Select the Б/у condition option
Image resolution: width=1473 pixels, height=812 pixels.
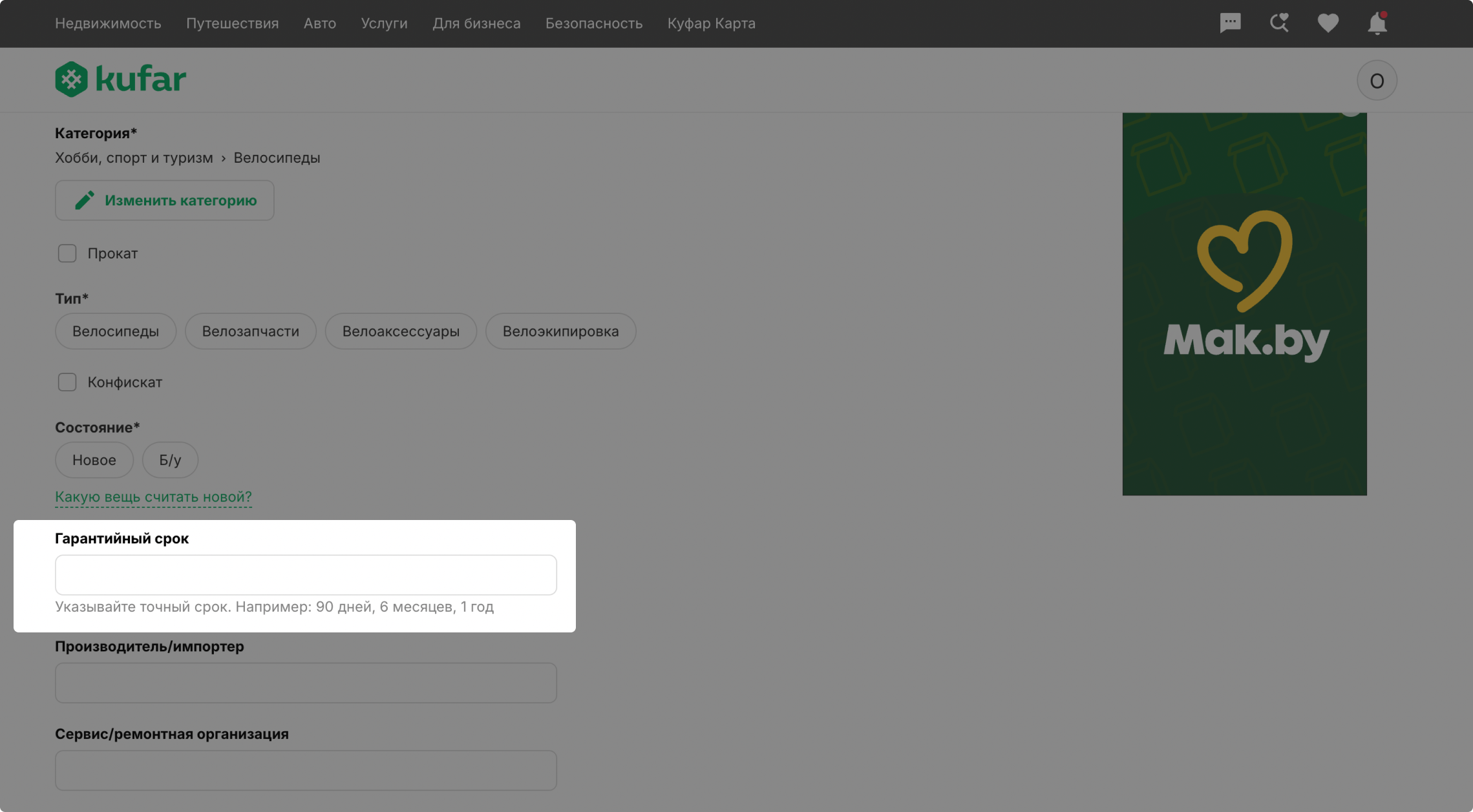pyautogui.click(x=170, y=460)
